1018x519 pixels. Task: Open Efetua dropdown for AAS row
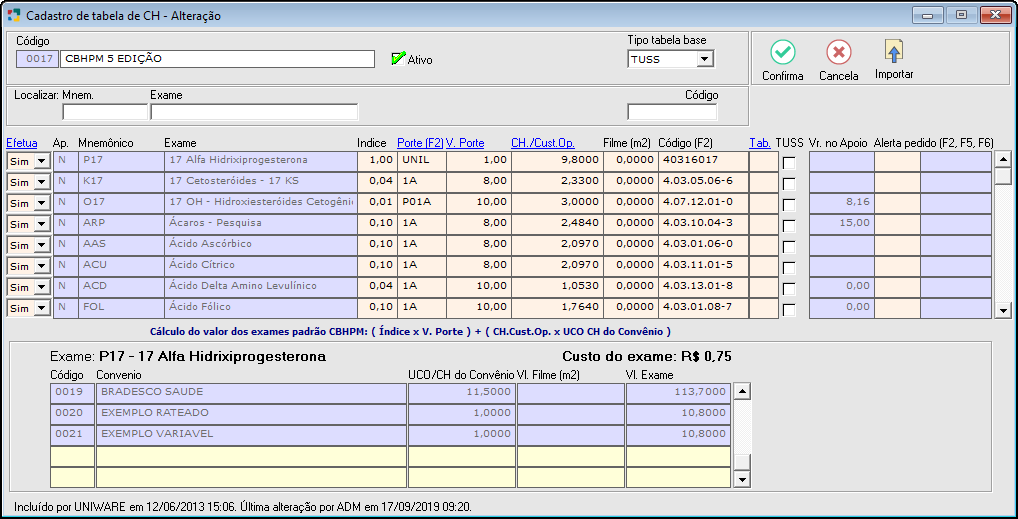pos(42,246)
